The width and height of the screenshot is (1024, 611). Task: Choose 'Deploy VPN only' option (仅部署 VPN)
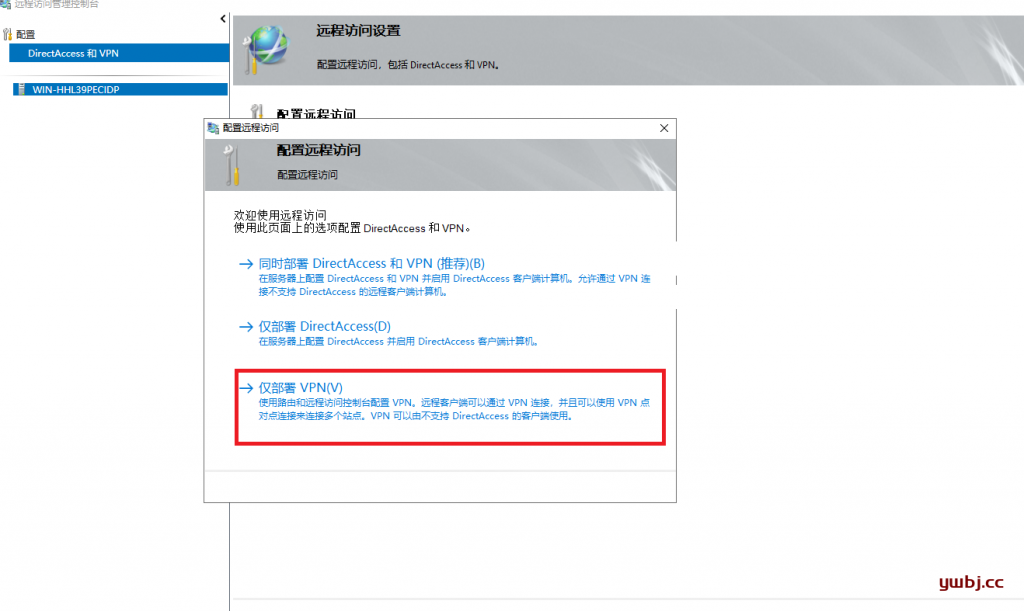point(300,388)
